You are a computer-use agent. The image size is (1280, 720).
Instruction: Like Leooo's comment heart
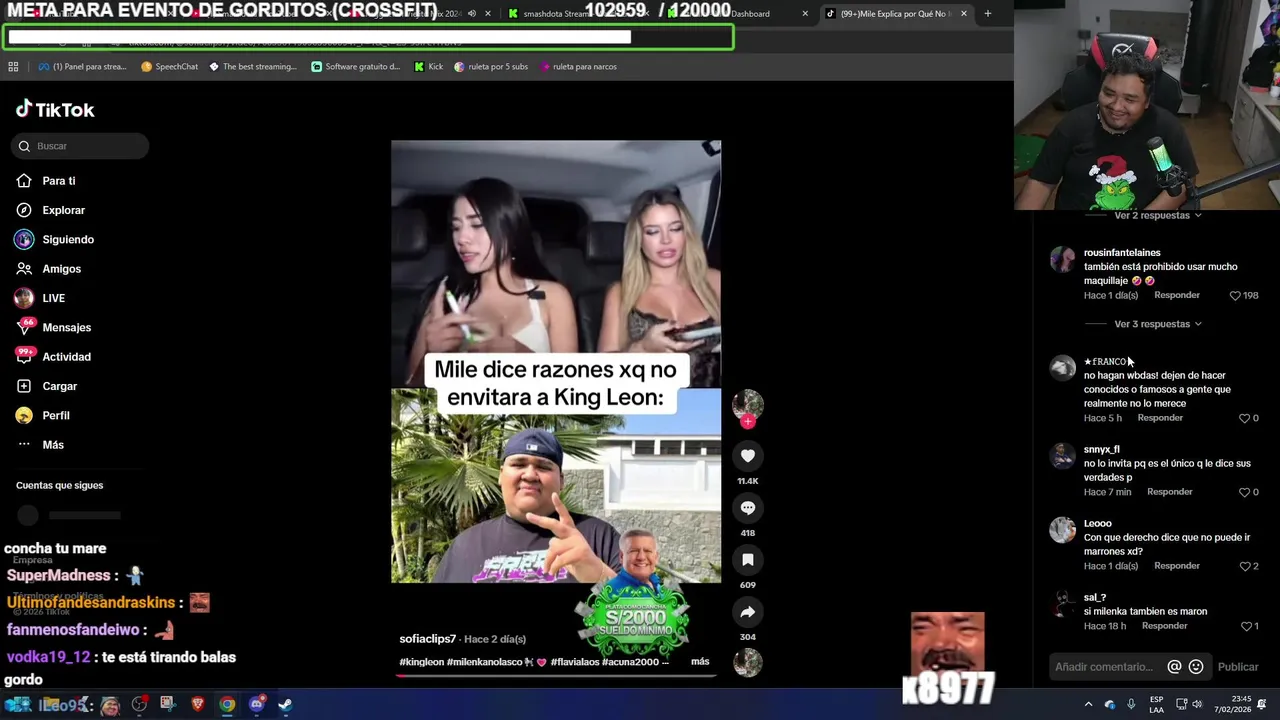(1245, 566)
